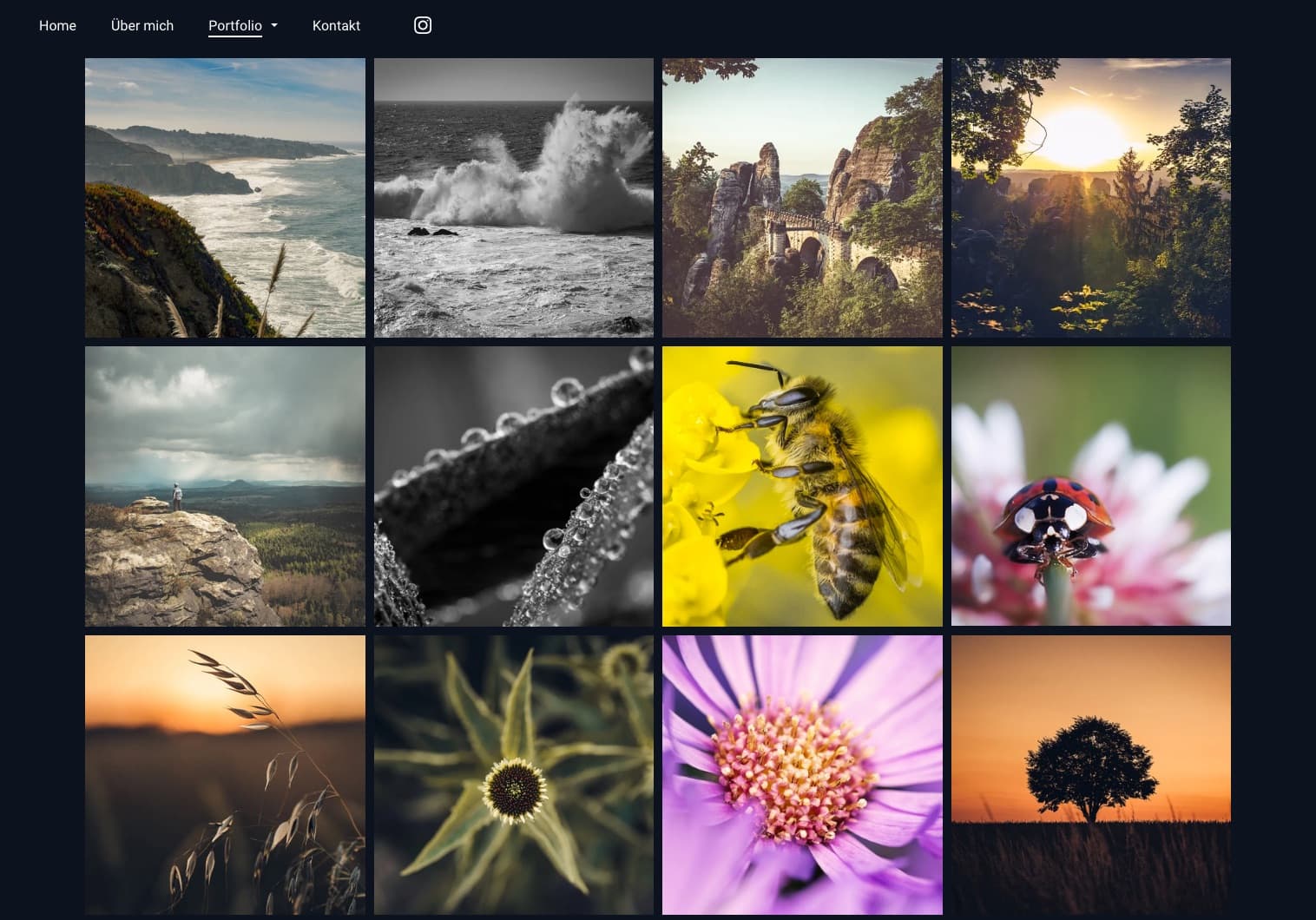Viewport: 1316px width, 920px height.
Task: Open the oat grass at sunset photo
Action: [225, 775]
